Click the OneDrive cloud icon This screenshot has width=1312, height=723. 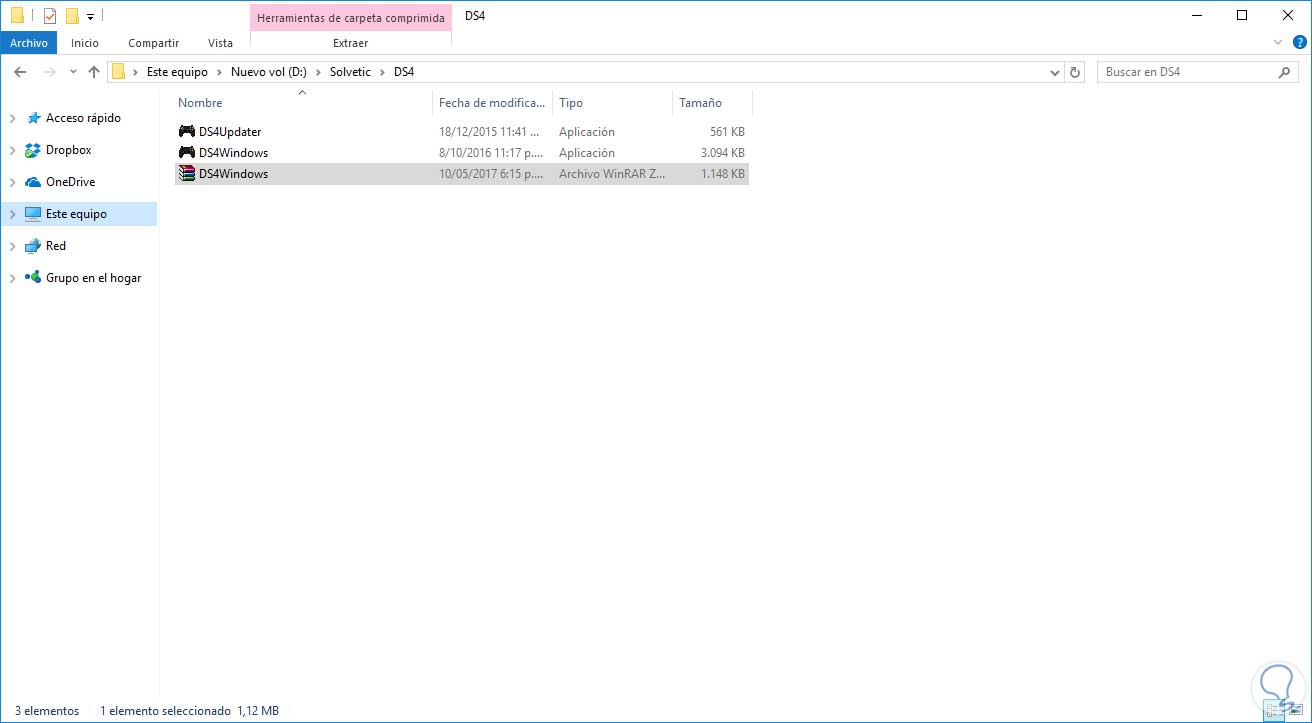pos(33,182)
